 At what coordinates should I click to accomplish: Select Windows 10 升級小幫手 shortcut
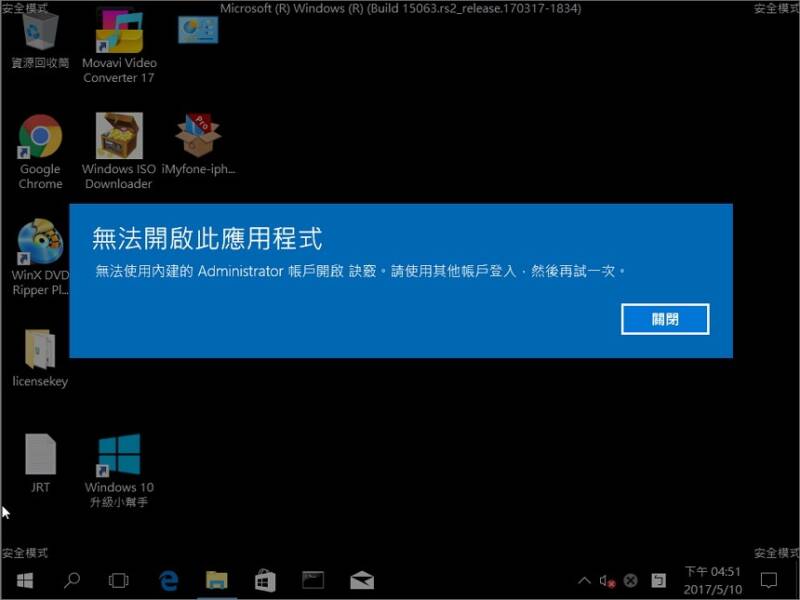tap(119, 470)
